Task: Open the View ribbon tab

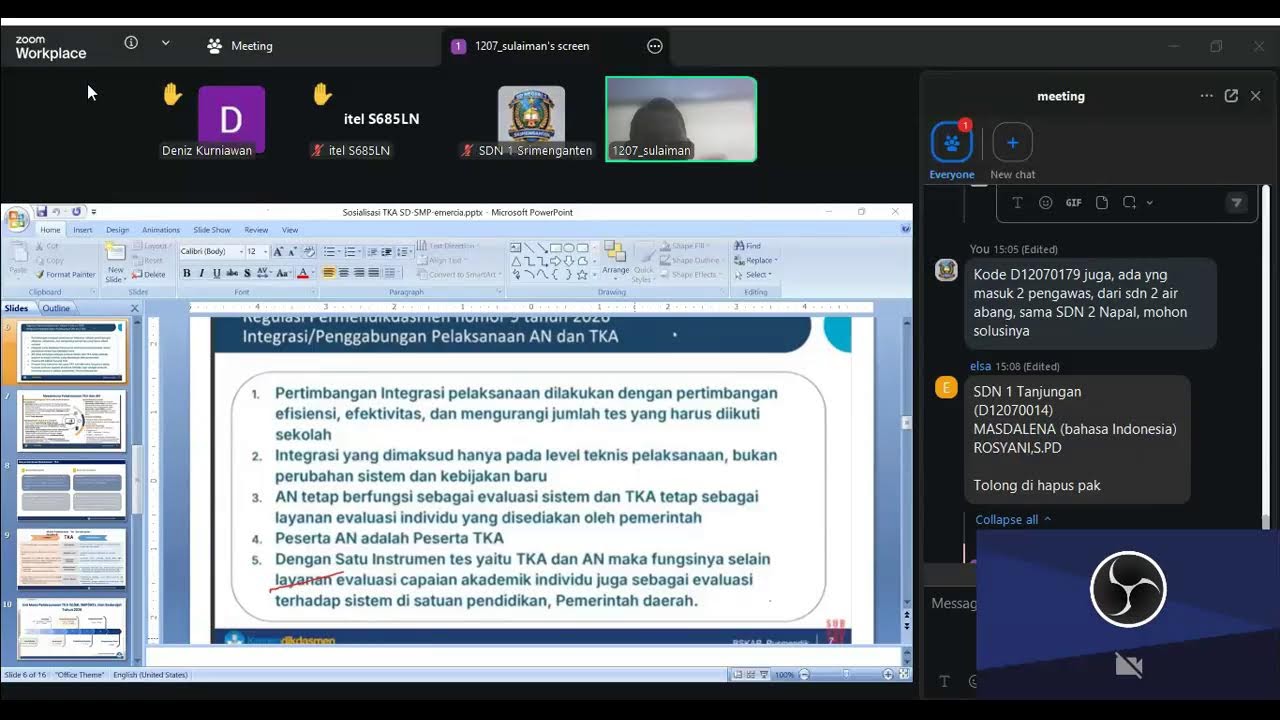Action: (290, 230)
